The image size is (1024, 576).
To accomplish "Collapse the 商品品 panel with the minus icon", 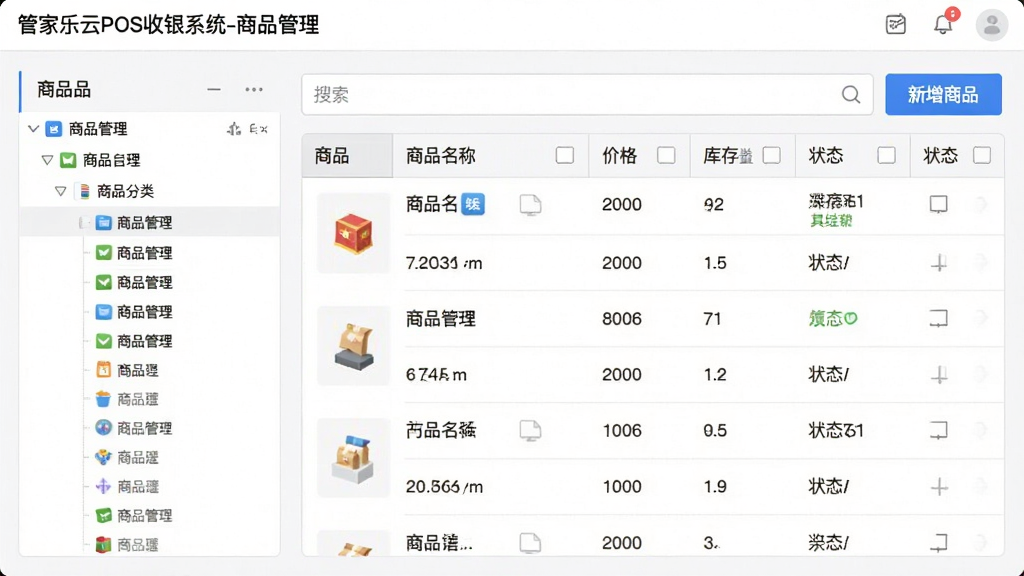I will pos(214,89).
